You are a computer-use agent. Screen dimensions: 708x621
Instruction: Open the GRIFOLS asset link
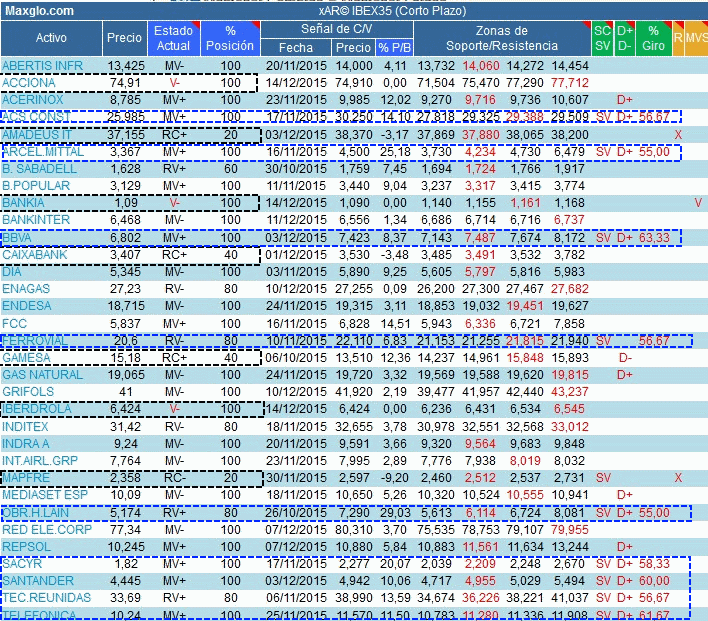pos(28,392)
